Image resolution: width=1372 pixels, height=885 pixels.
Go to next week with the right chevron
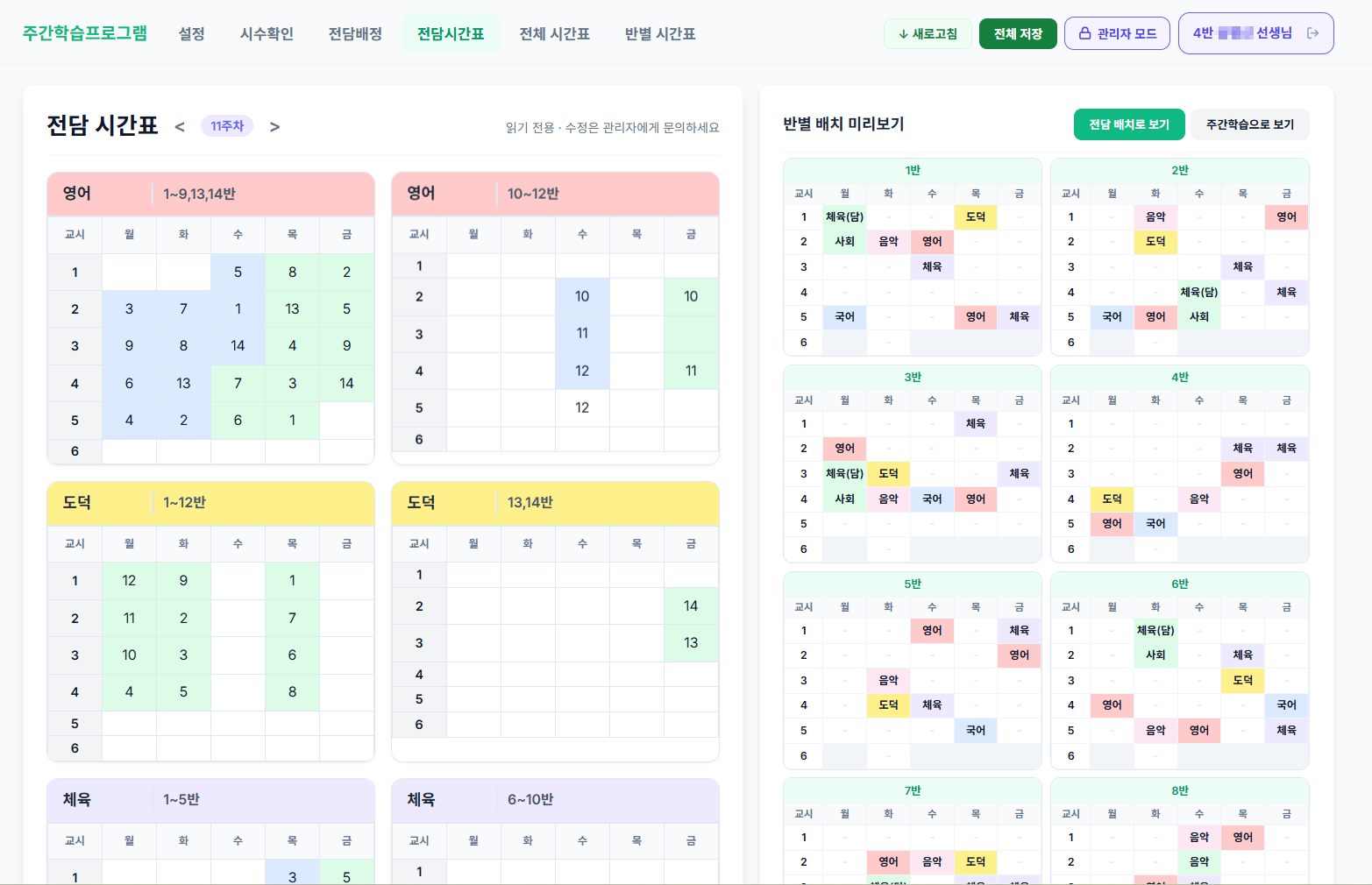click(x=274, y=126)
